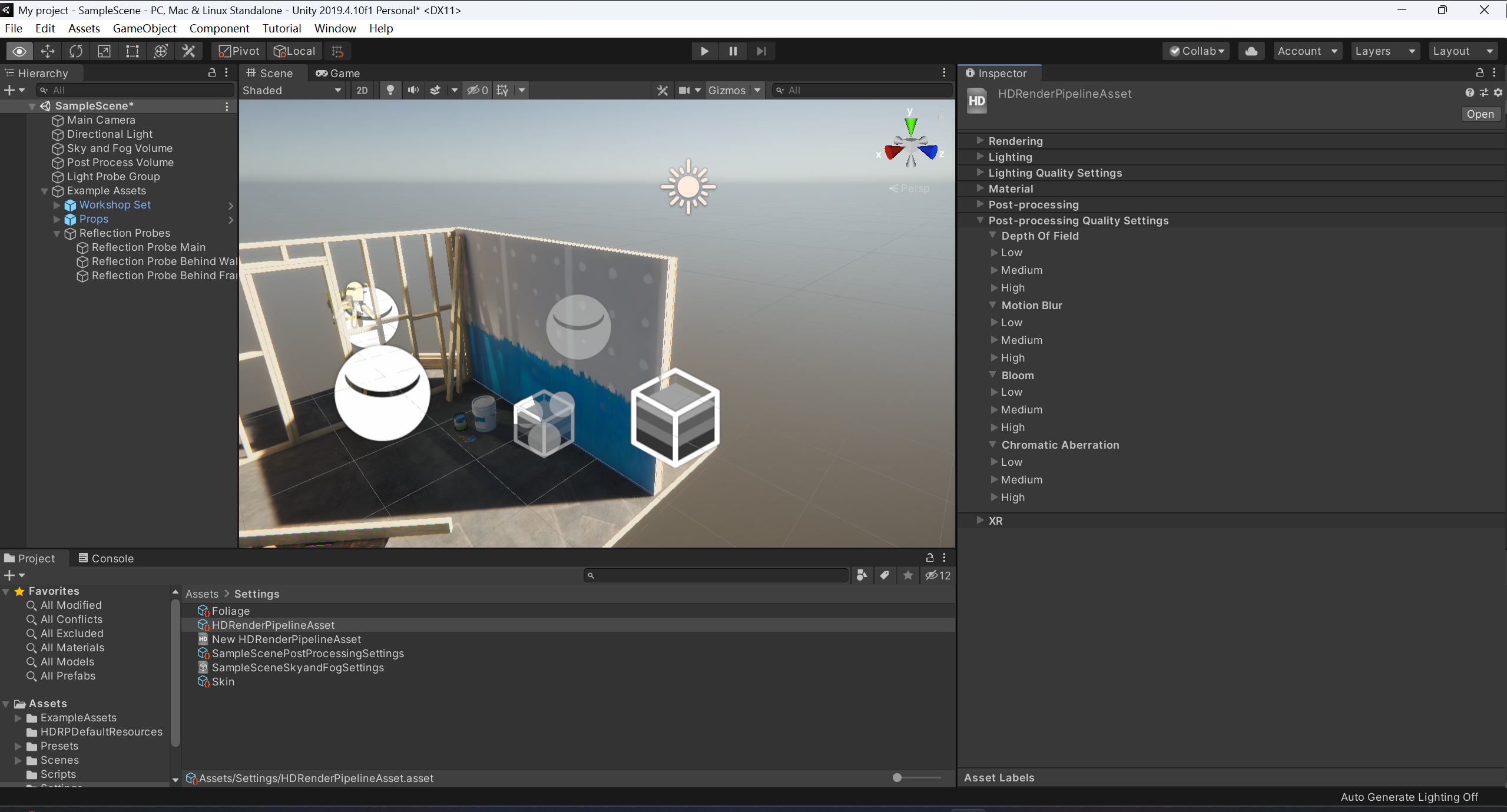Screen dimensions: 1507x812
Task: Click the Project panel search field
Action: tap(716, 575)
